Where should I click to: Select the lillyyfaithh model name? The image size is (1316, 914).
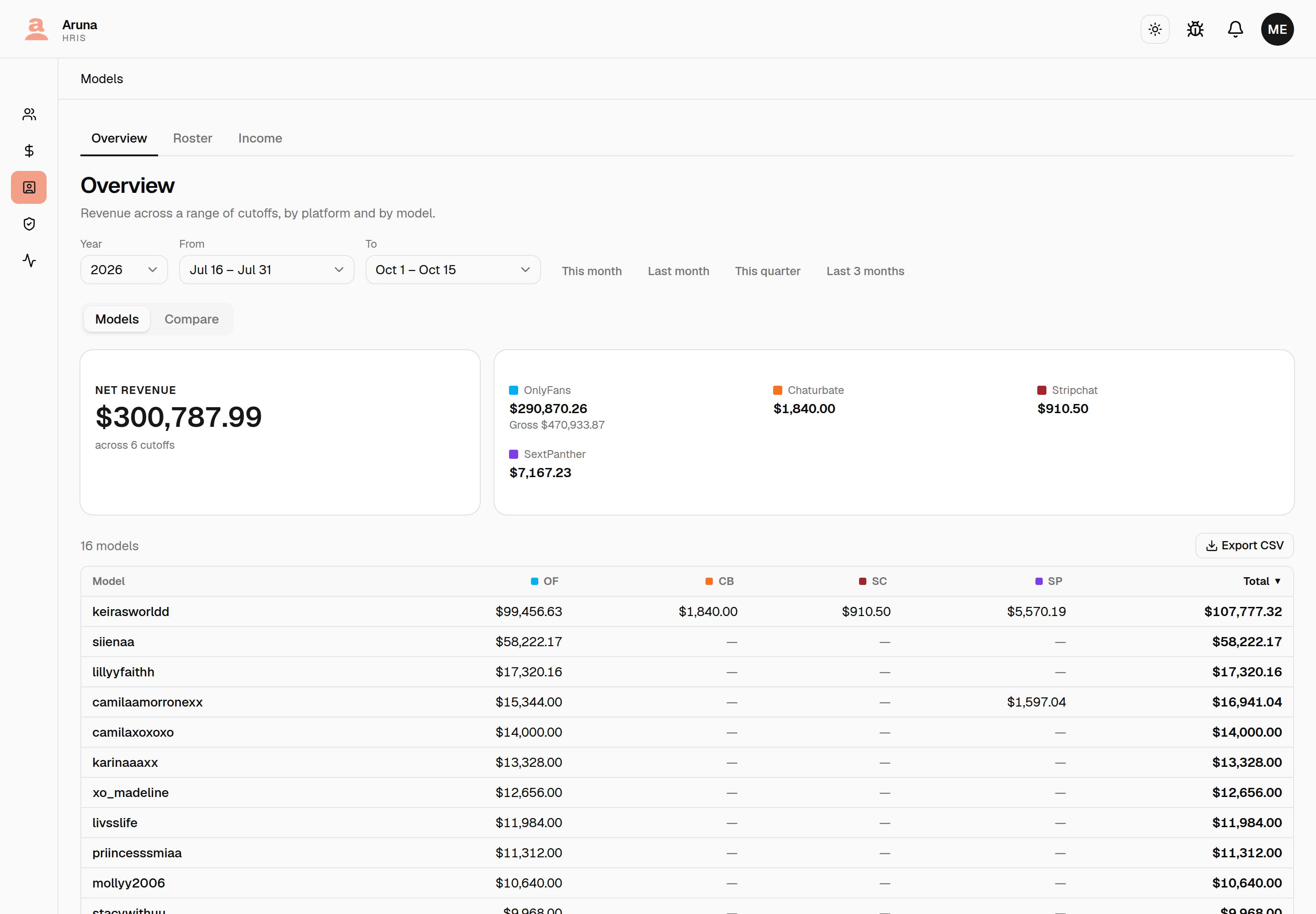pos(123,672)
